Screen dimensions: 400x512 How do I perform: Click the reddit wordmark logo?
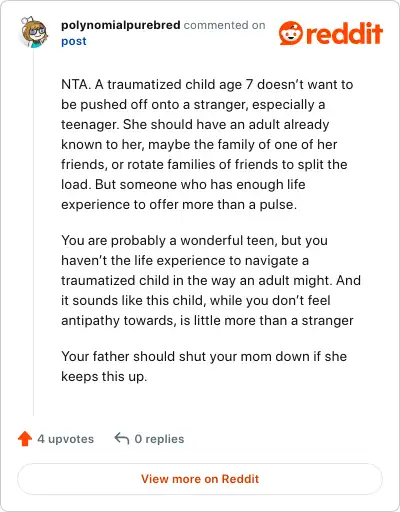point(344,33)
